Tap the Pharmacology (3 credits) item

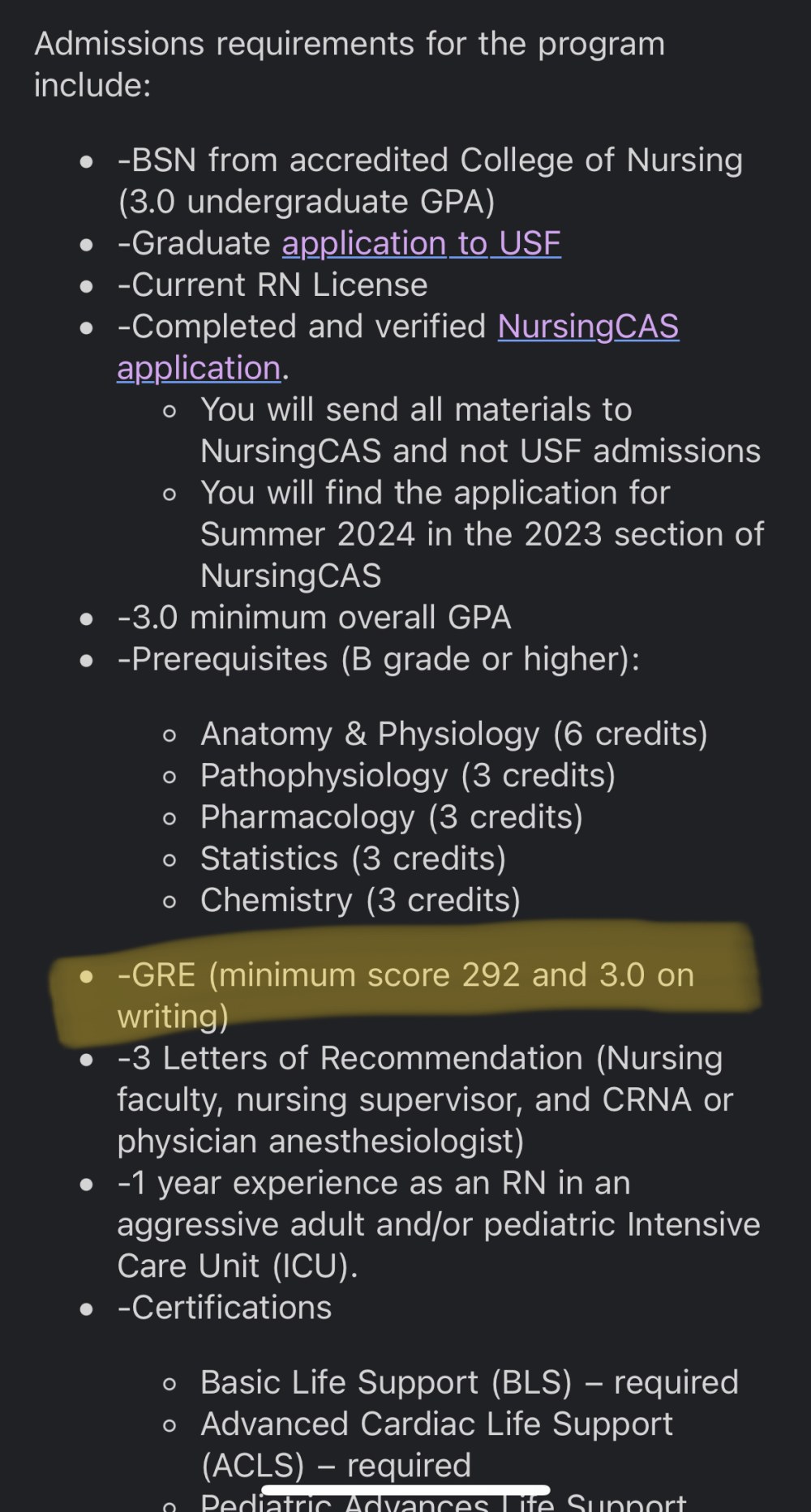pos(392,816)
